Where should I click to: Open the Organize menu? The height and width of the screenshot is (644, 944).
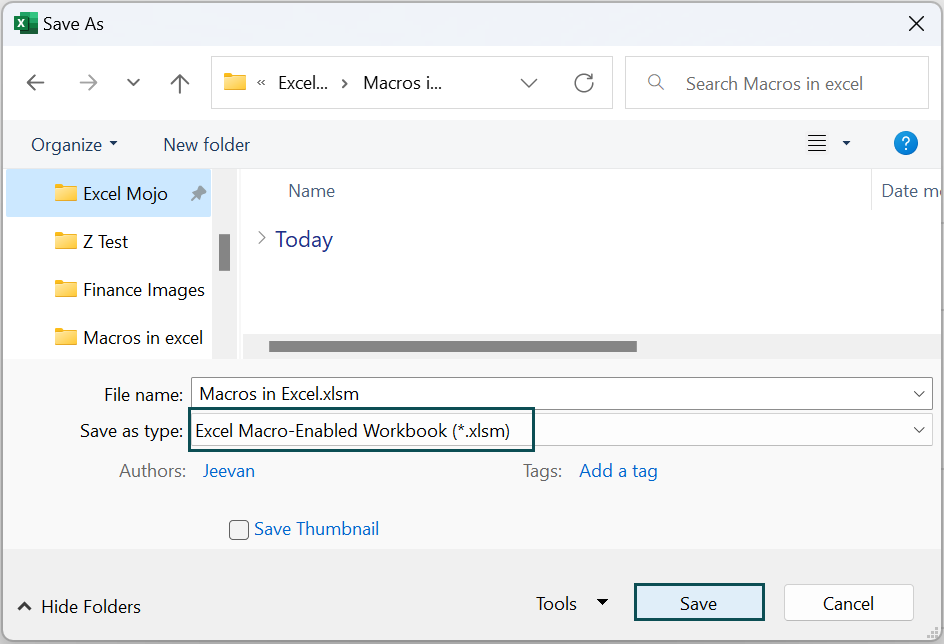74,145
